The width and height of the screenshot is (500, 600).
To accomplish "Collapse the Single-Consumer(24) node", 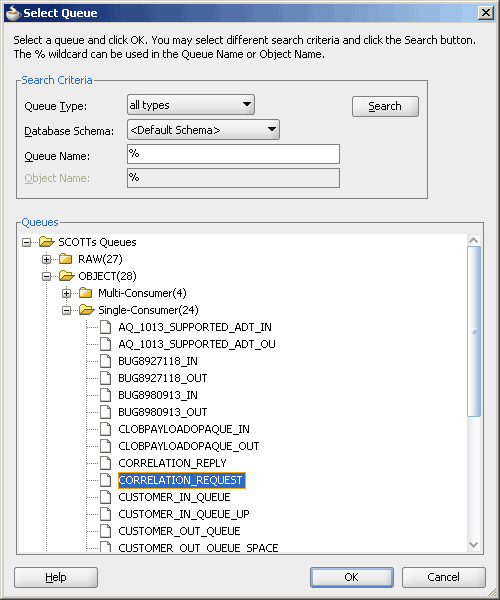I will [66, 310].
